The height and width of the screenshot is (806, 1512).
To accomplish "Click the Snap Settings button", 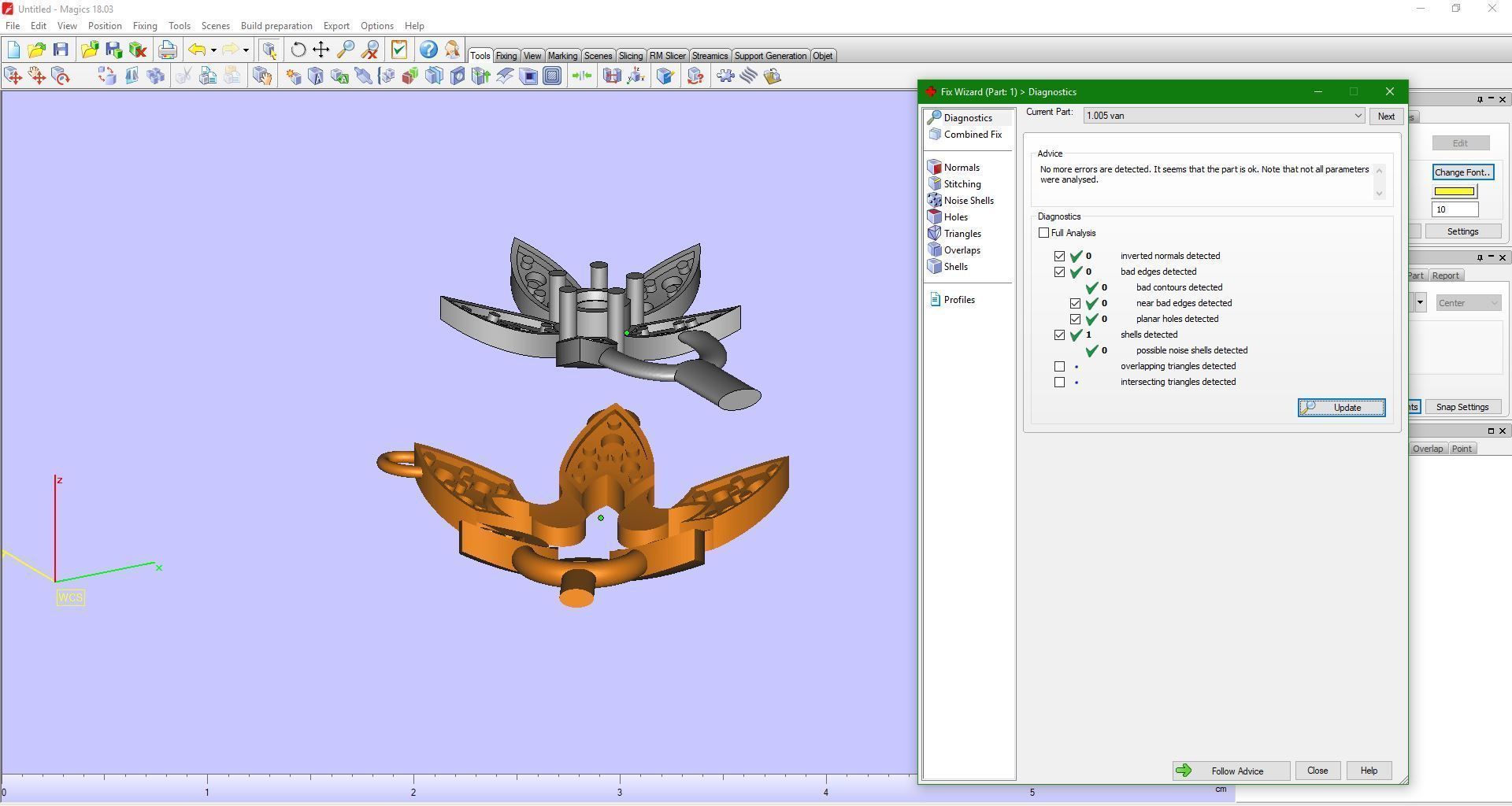I will click(1462, 407).
